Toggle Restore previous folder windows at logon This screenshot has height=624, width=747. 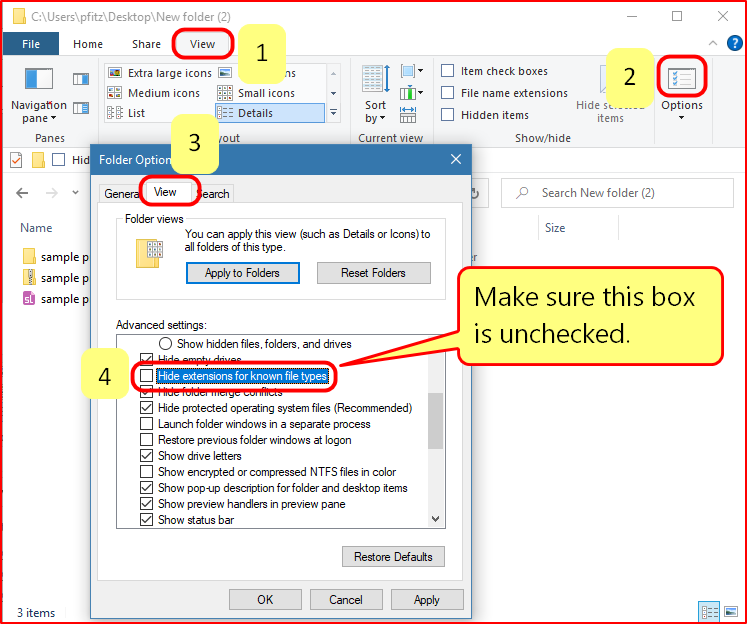[x=146, y=440]
